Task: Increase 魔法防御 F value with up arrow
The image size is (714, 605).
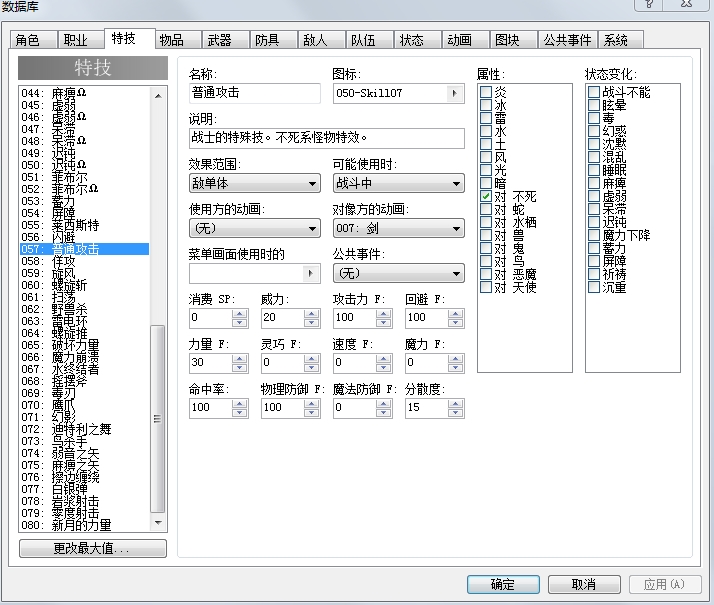Action: point(383,403)
